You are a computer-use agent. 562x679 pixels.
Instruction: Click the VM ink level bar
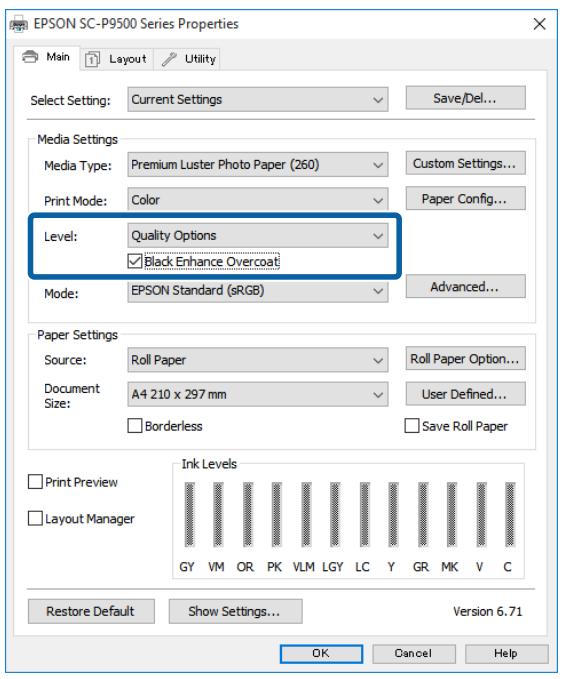218,514
